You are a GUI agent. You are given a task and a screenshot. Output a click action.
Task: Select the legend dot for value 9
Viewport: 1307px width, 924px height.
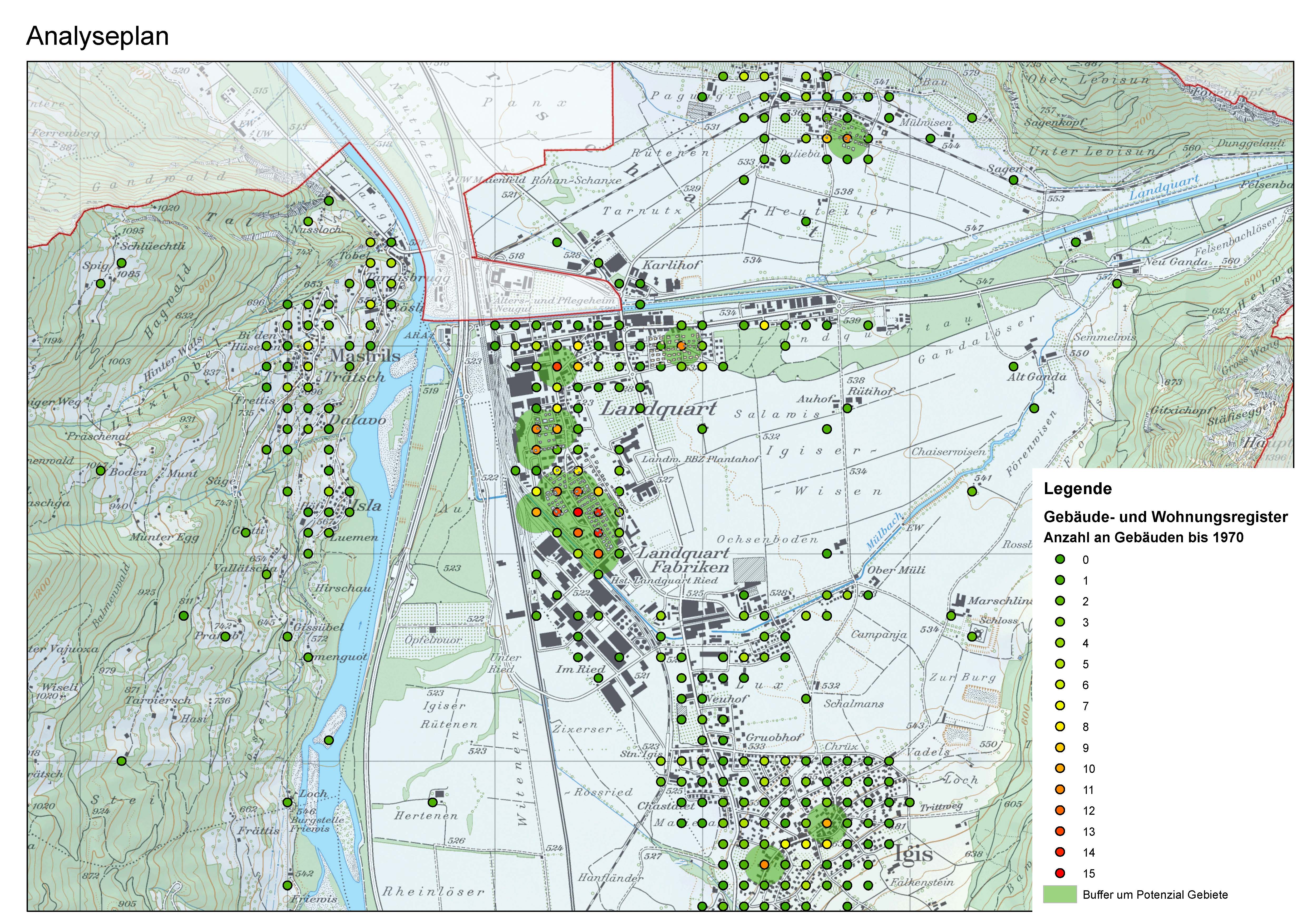1060,748
